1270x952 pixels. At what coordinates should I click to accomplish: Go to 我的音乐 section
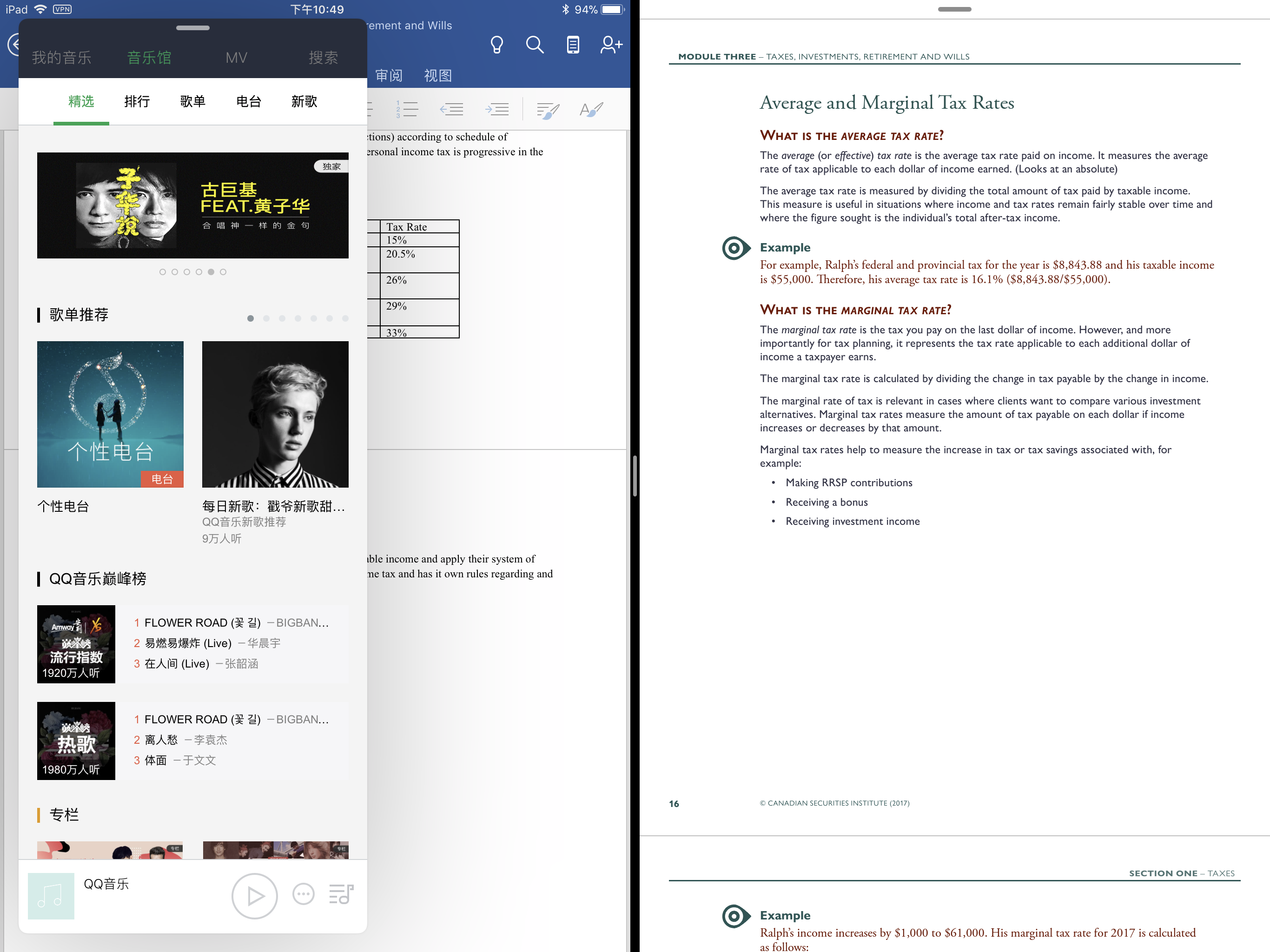[61, 58]
